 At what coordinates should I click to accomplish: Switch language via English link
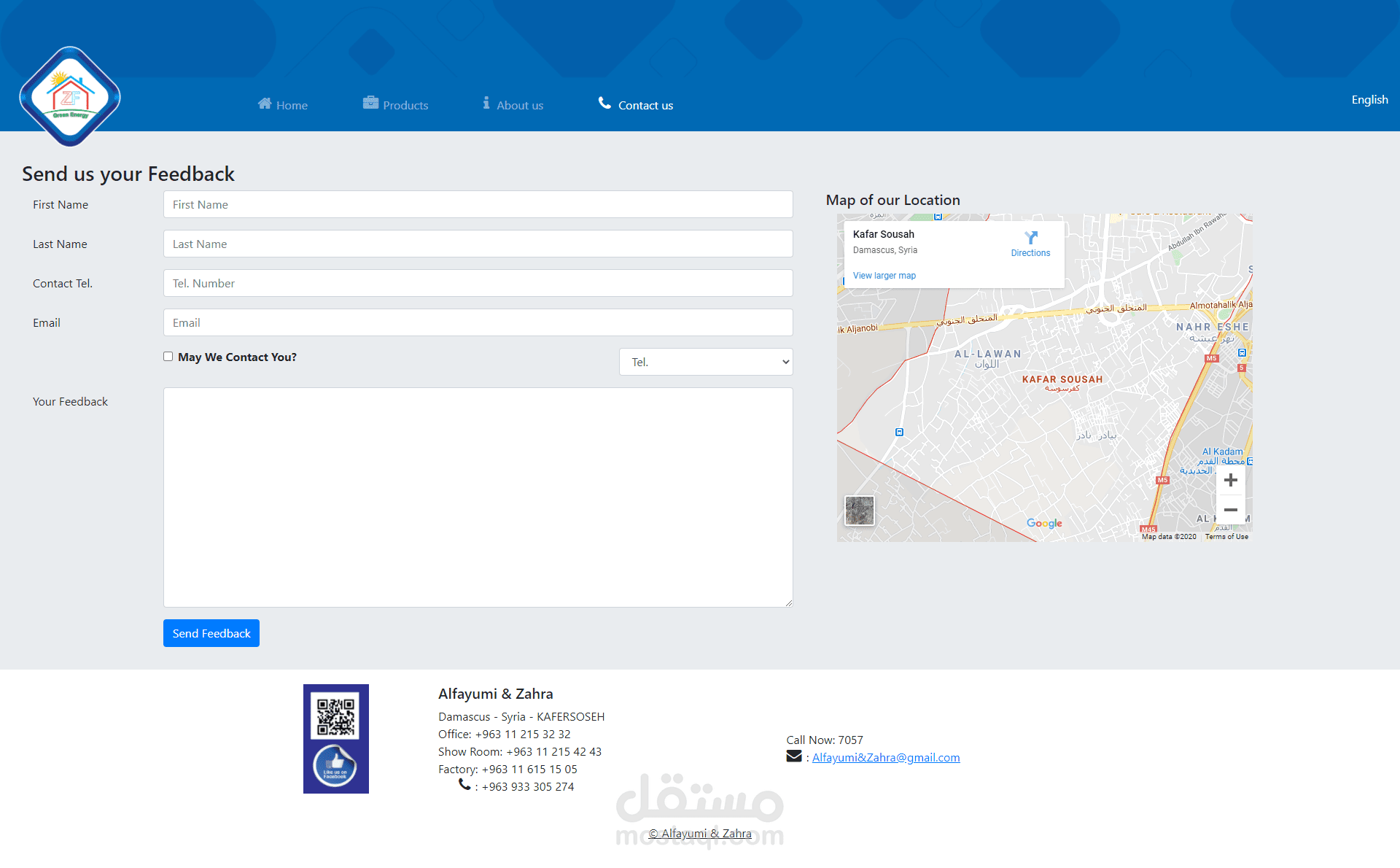(x=1369, y=100)
